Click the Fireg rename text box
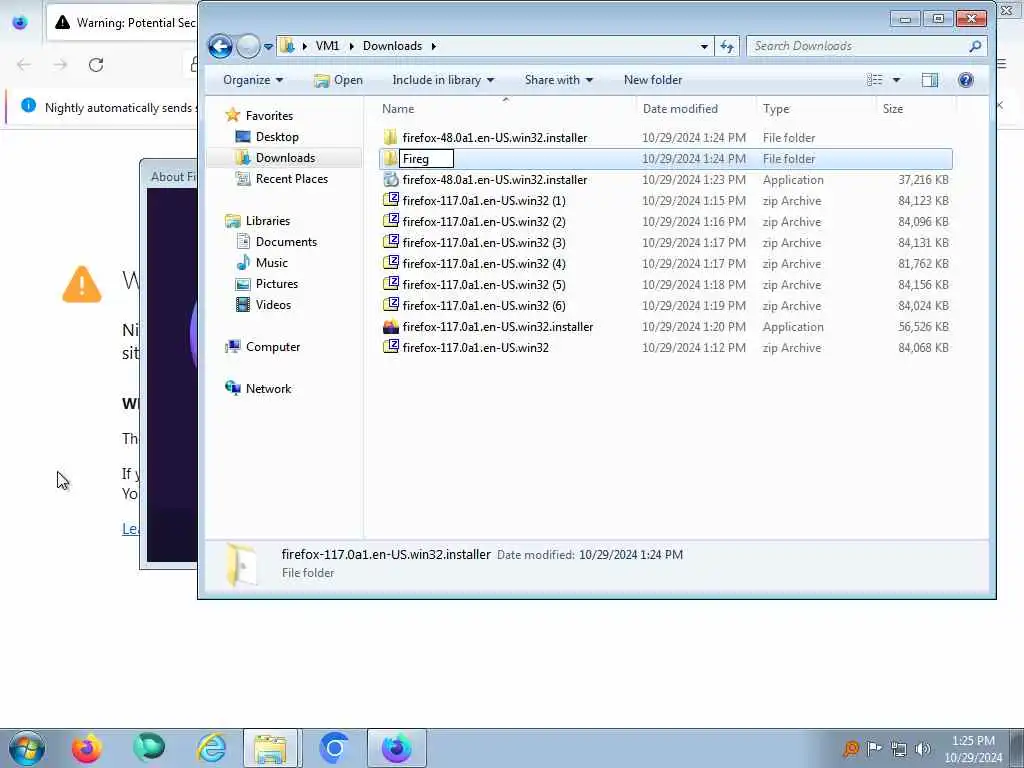 point(426,159)
